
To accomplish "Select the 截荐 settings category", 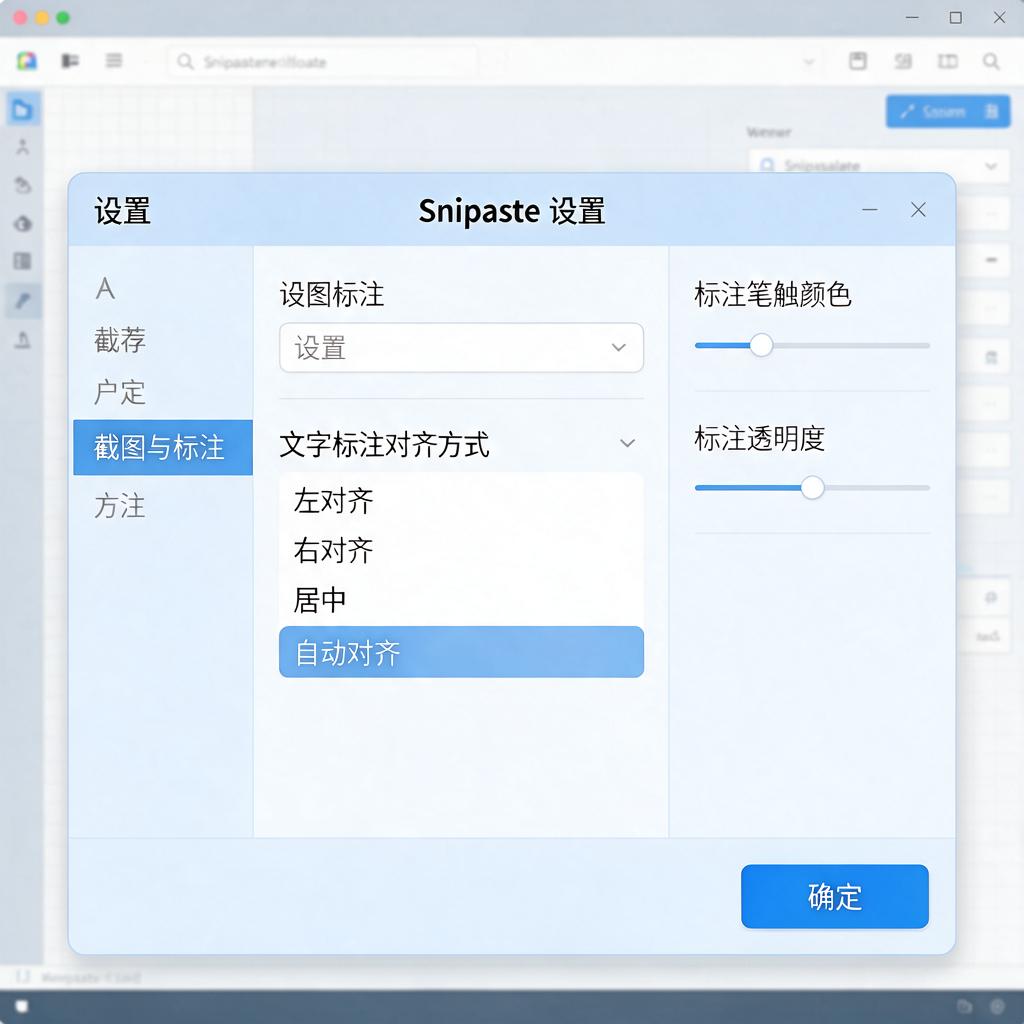I will pyautogui.click(x=120, y=340).
